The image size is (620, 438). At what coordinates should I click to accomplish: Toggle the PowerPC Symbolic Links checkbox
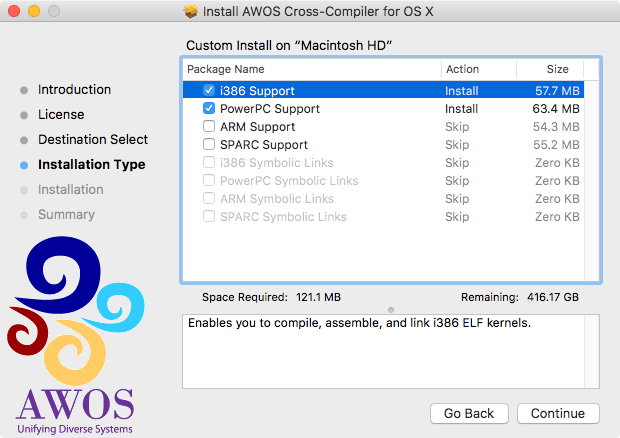click(209, 180)
